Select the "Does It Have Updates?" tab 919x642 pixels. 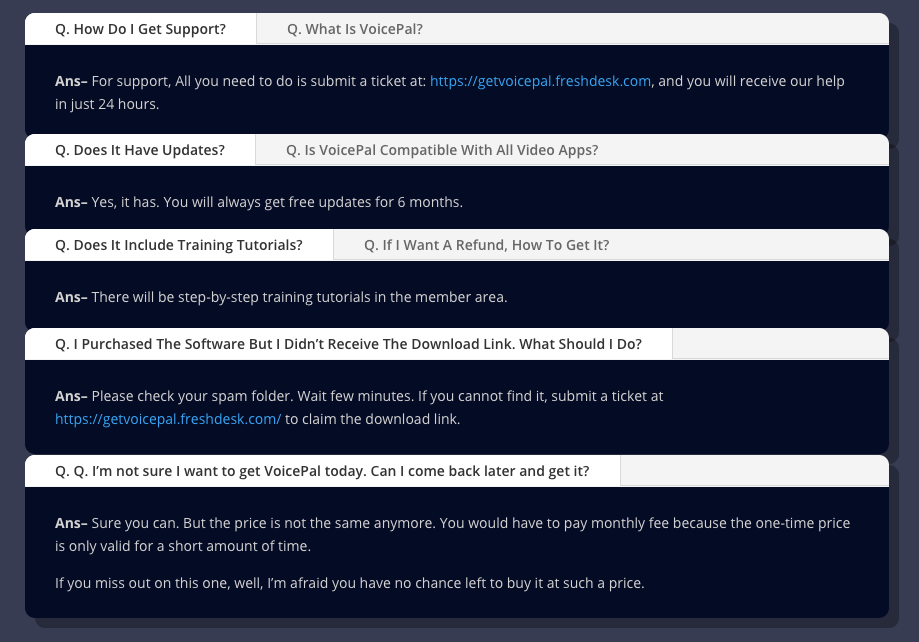139,150
